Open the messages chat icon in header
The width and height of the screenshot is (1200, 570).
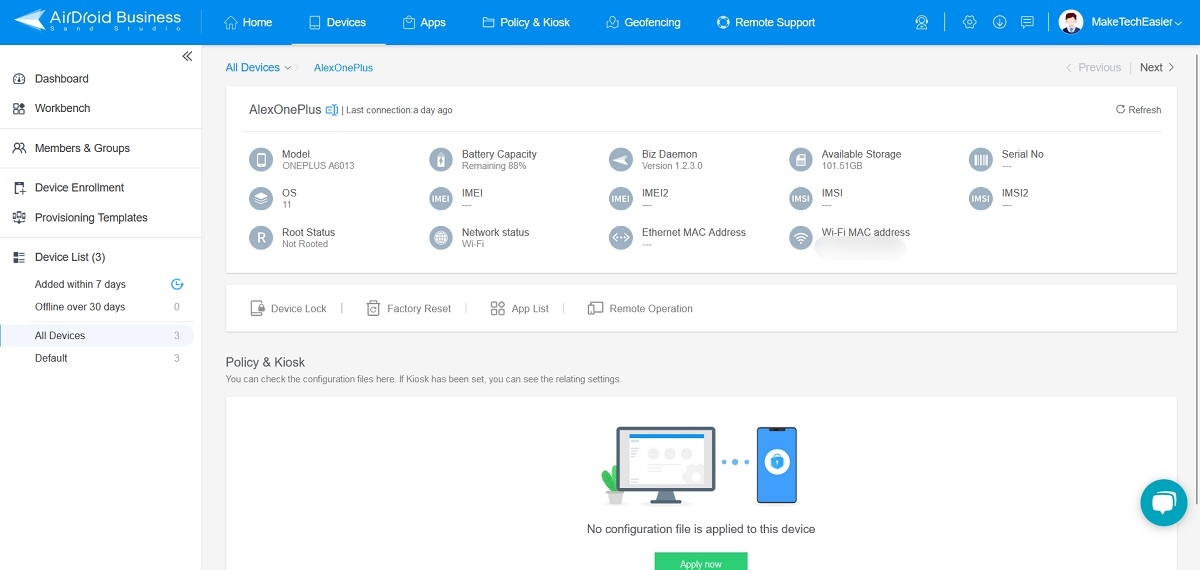tap(1027, 22)
